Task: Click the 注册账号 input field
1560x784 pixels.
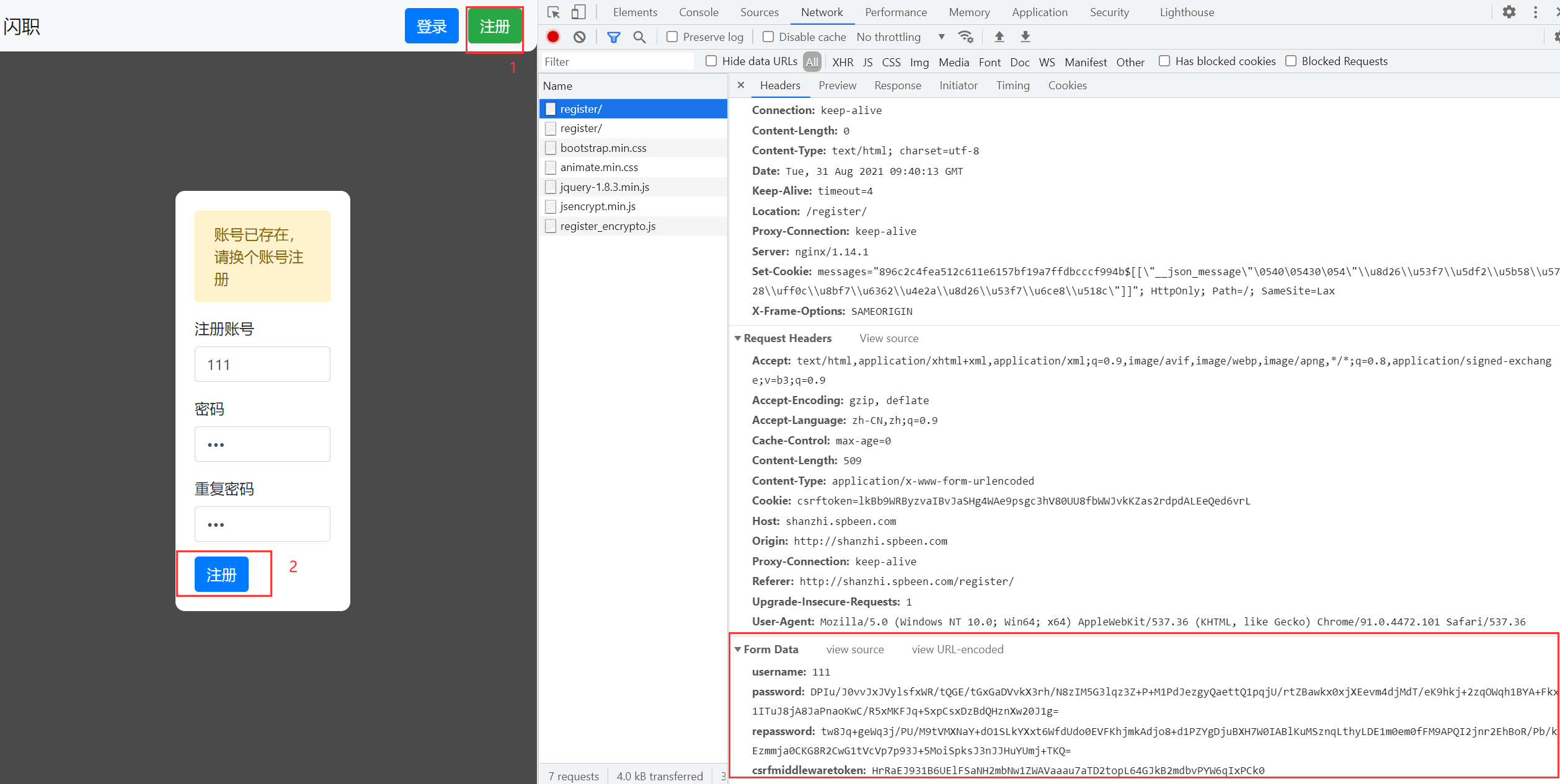Action: coord(262,364)
